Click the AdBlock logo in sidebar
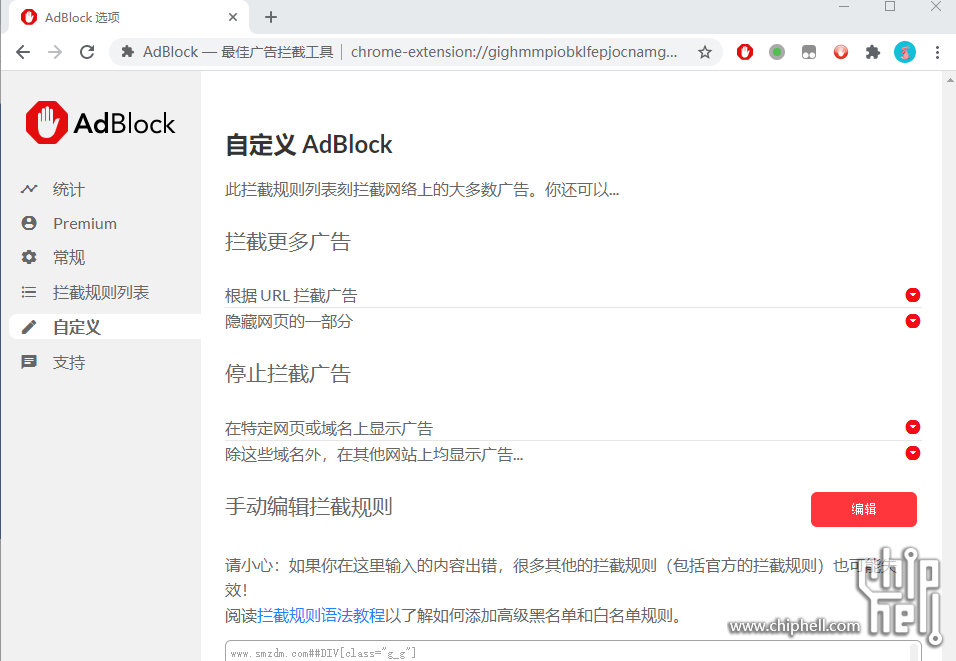Image resolution: width=956 pixels, height=661 pixels. (x=100, y=123)
